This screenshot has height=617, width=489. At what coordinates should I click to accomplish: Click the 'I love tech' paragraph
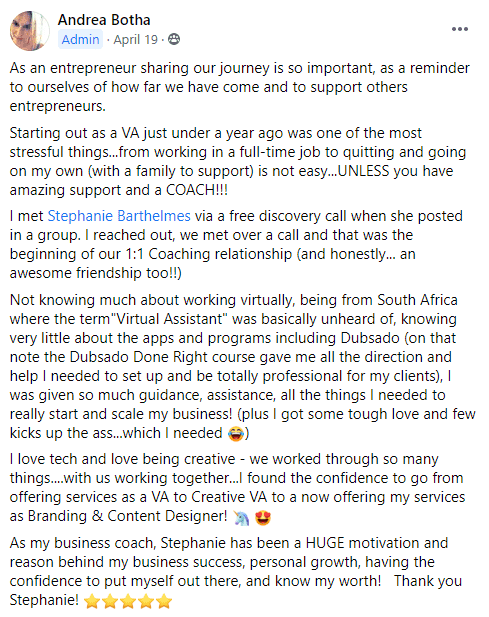pyautogui.click(x=238, y=488)
